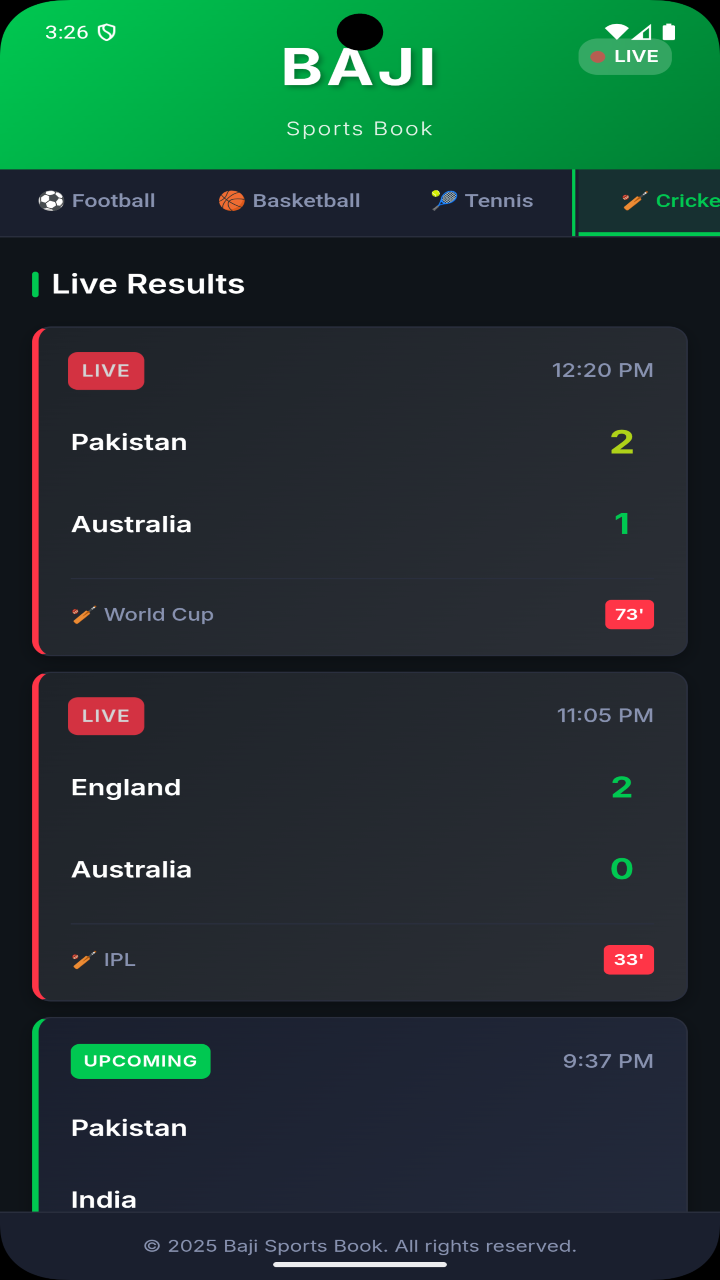Click the BAJI logo title
Screen dimensions: 720x1280
coord(360,68)
